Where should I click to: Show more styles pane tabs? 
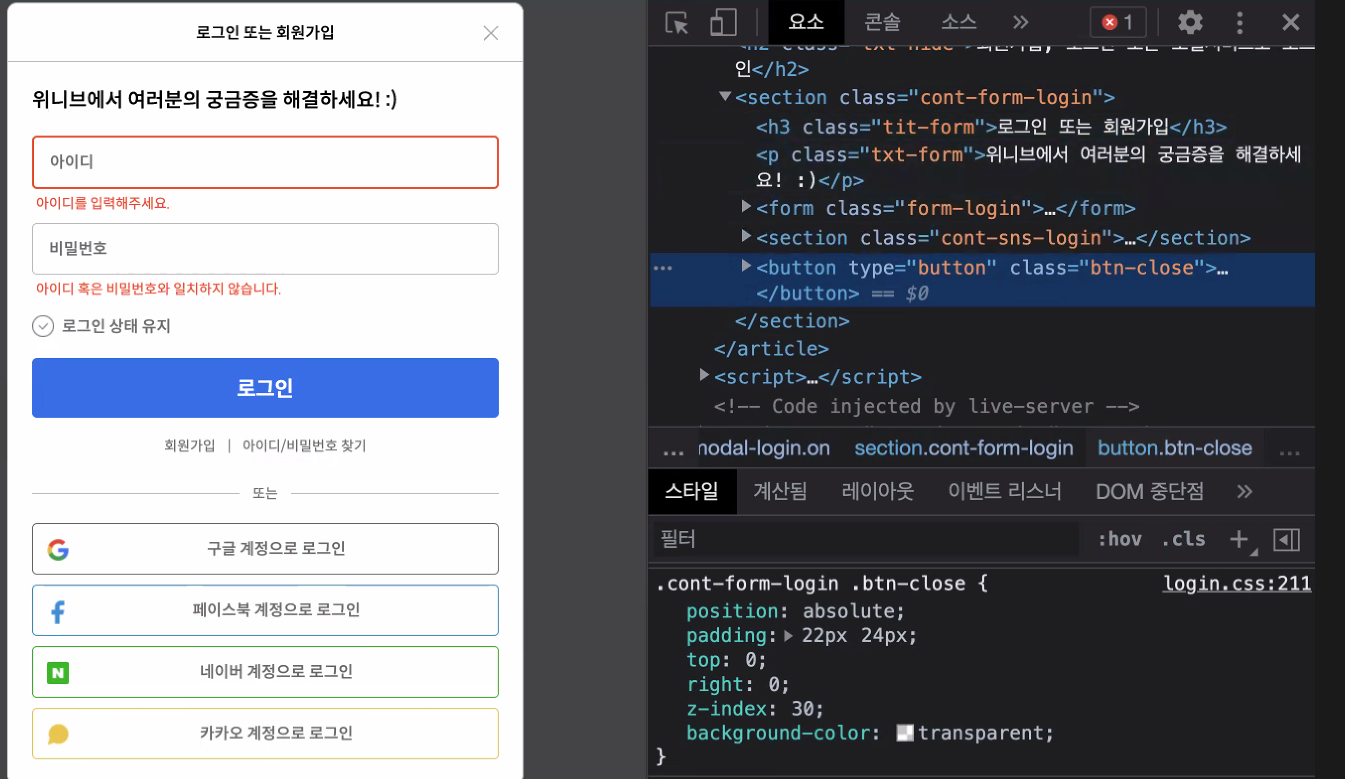1244,491
